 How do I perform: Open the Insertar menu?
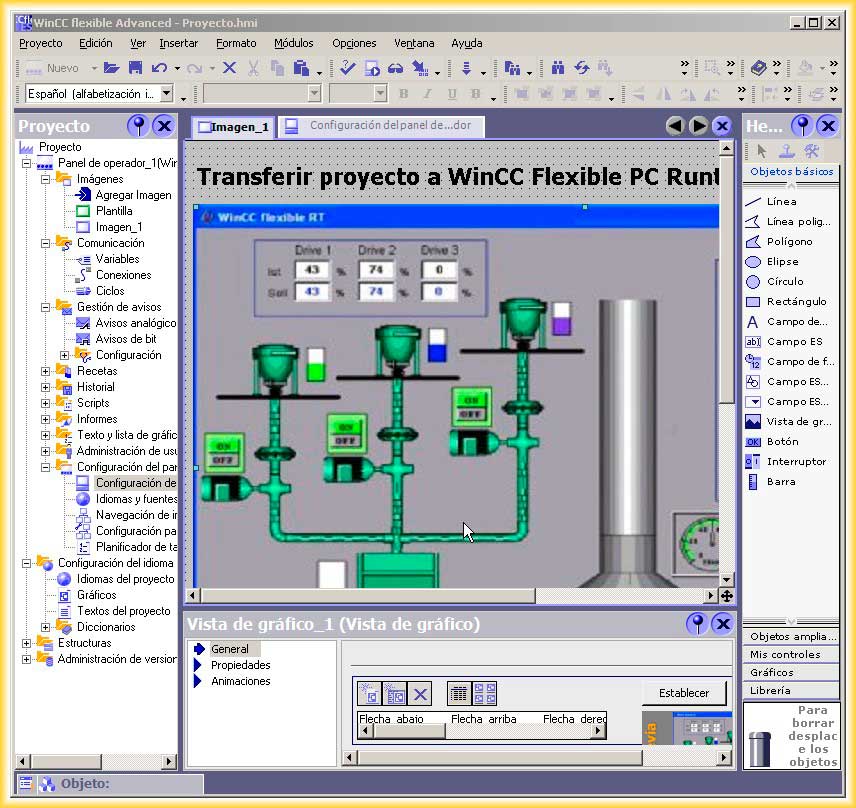tap(179, 43)
